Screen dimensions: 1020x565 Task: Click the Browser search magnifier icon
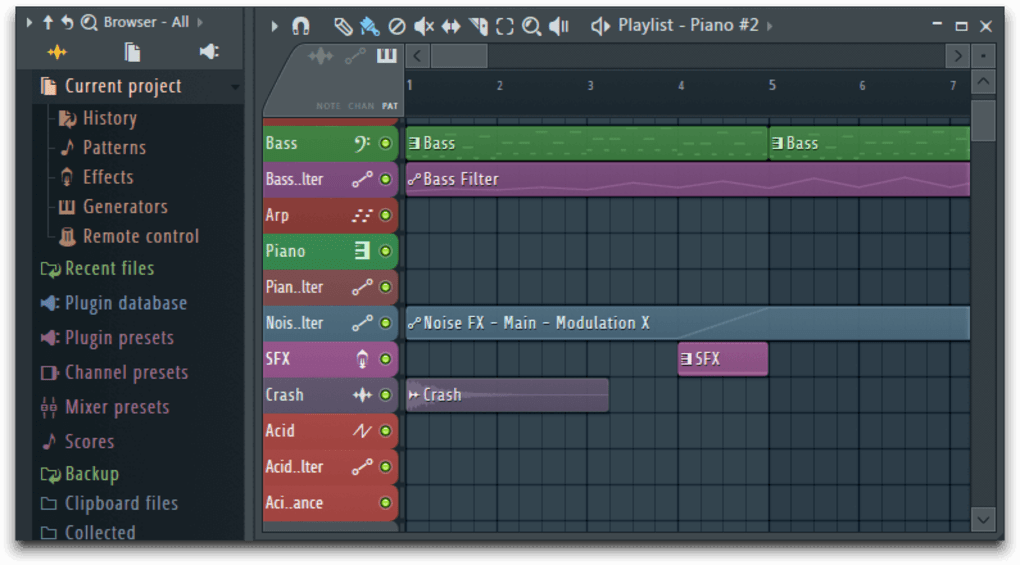point(89,22)
